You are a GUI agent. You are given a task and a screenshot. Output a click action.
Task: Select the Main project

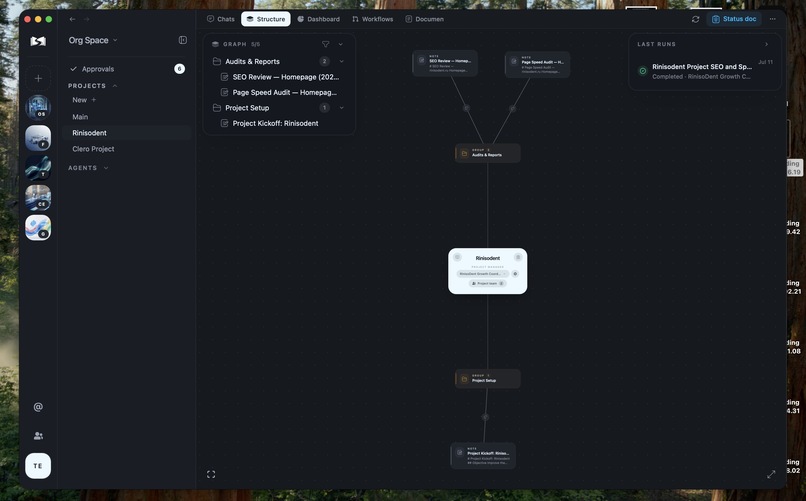(80, 117)
